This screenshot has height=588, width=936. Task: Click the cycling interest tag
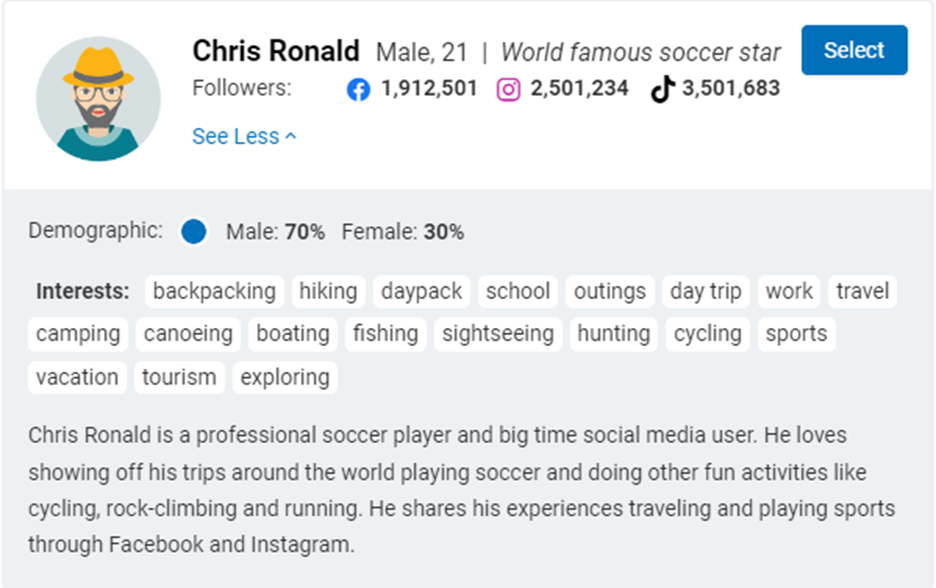point(707,334)
